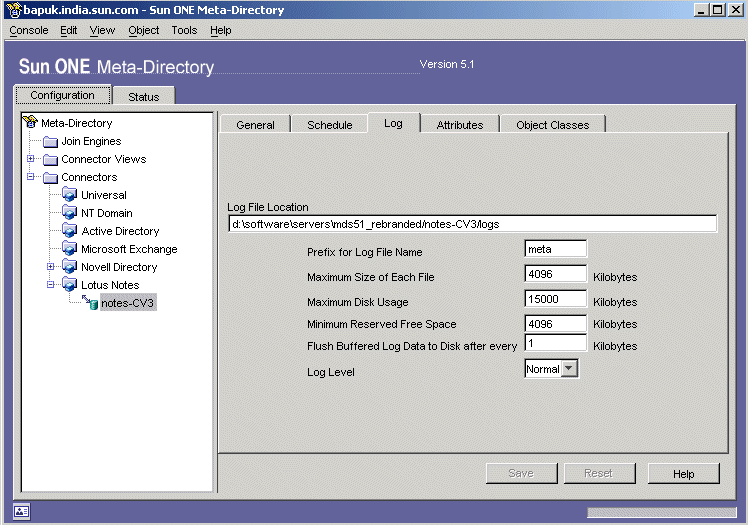The image size is (748, 525).
Task: Click the Active Directory connector icon
Action: point(70,230)
